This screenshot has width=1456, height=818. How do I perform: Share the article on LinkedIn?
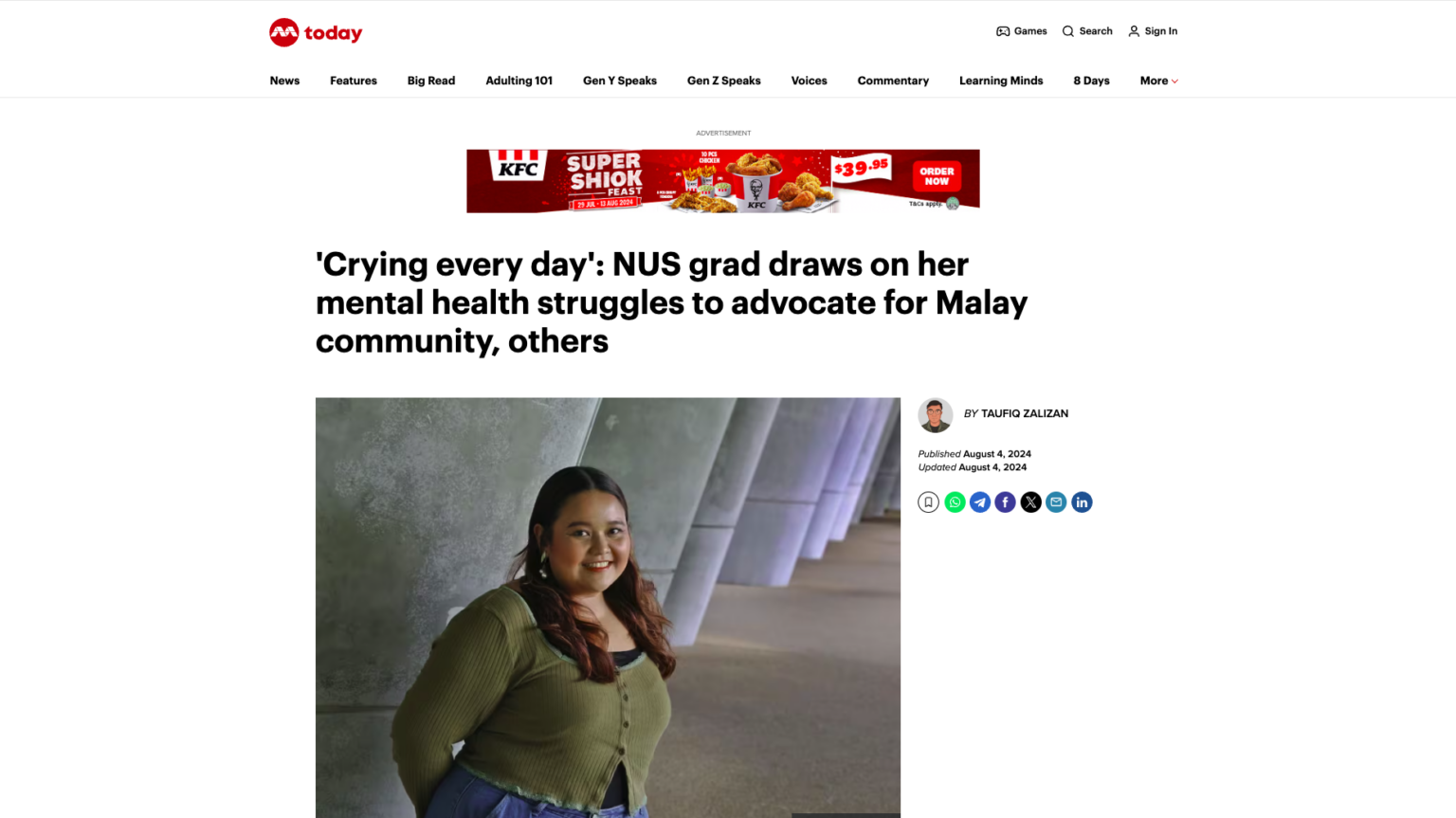1082,501
